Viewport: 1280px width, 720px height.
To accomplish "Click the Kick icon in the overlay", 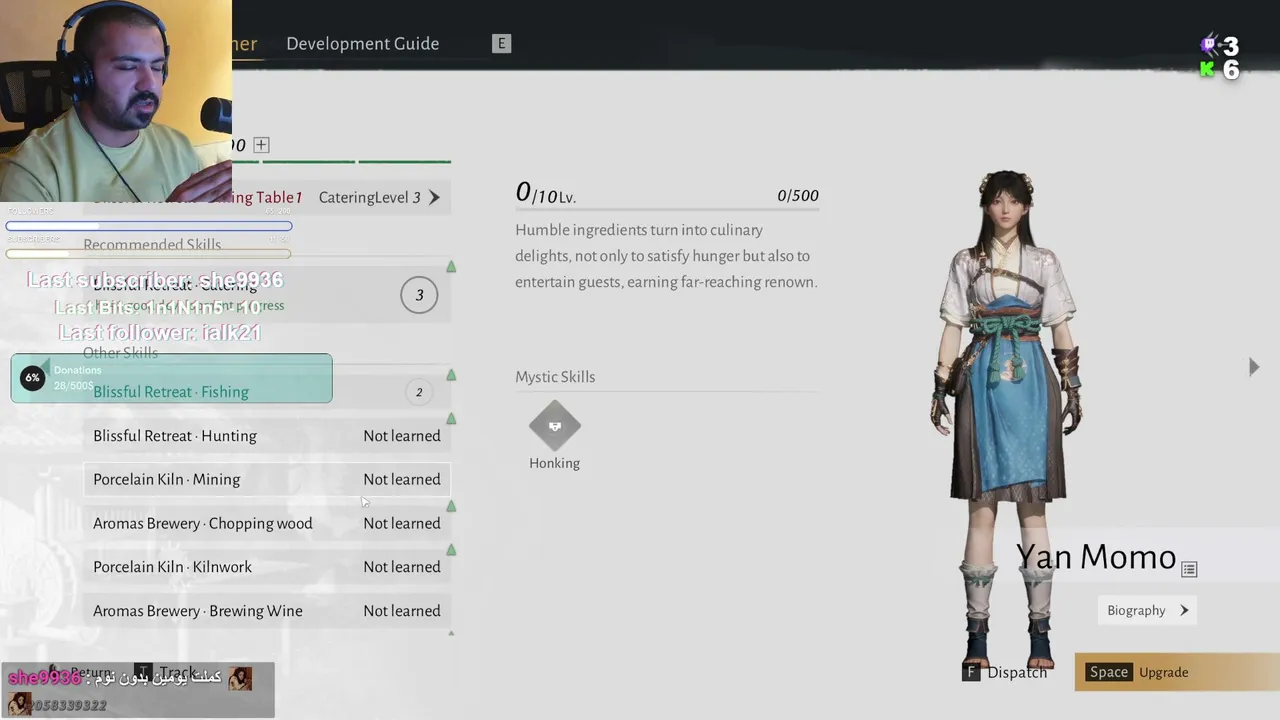I will [1208, 69].
